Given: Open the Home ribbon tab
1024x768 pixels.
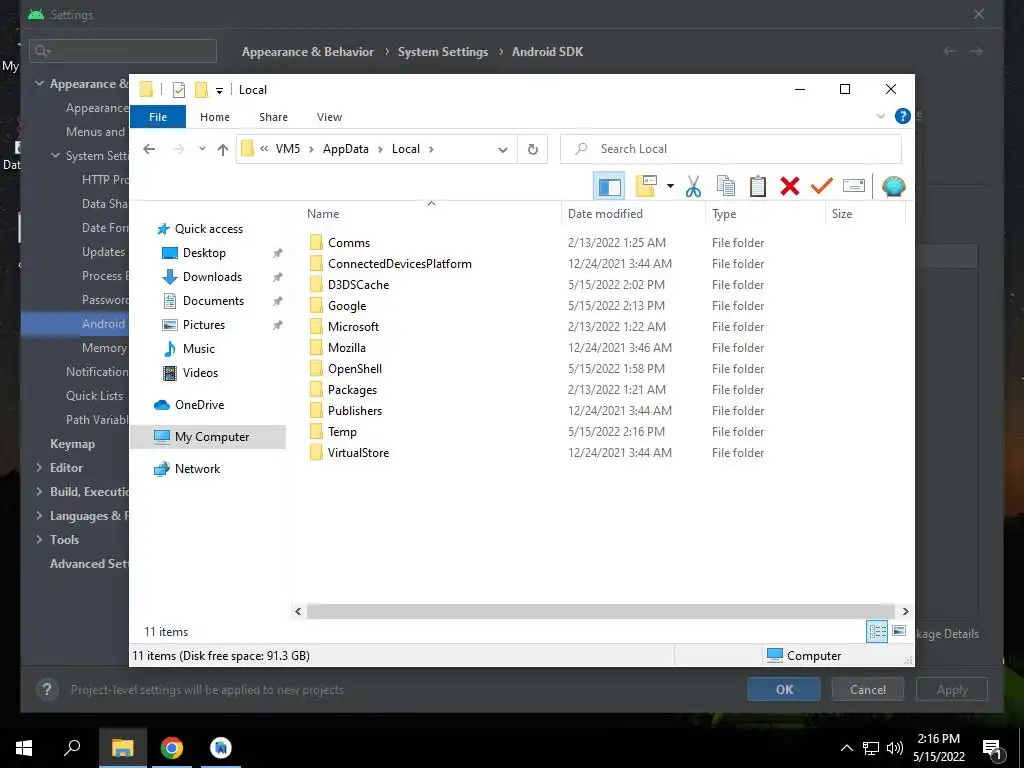Looking at the screenshot, I should [215, 117].
